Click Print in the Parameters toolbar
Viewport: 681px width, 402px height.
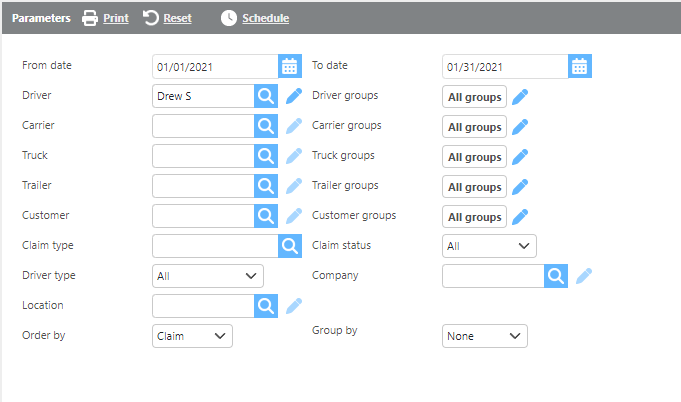(x=105, y=18)
